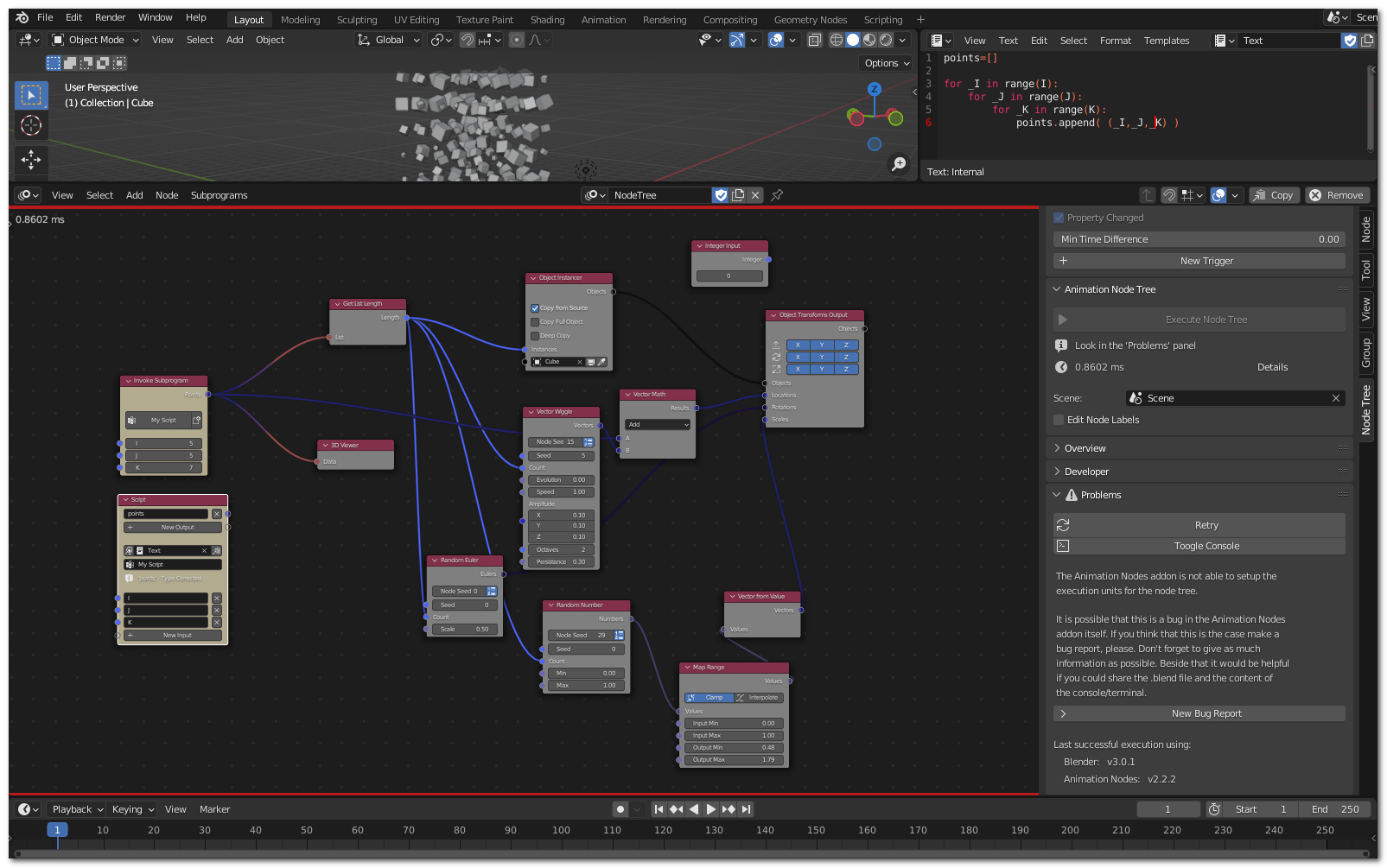Pin the NodeTree in the node editor header

coord(777,194)
